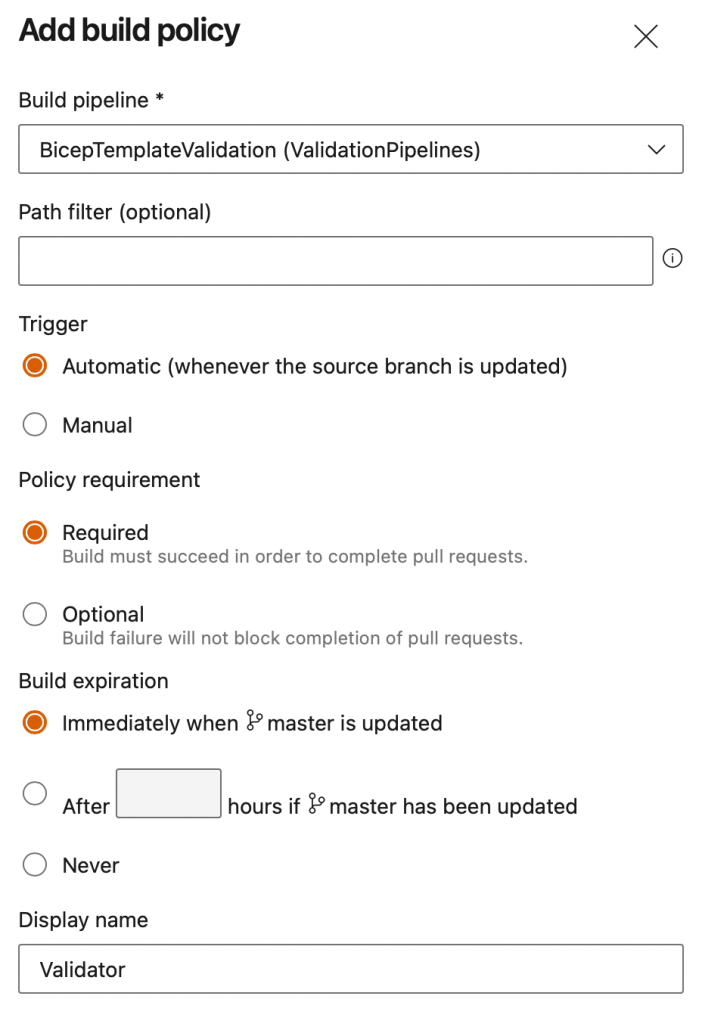Select the After hours expiration radio
The height and width of the screenshot is (1024, 702).
(35, 793)
